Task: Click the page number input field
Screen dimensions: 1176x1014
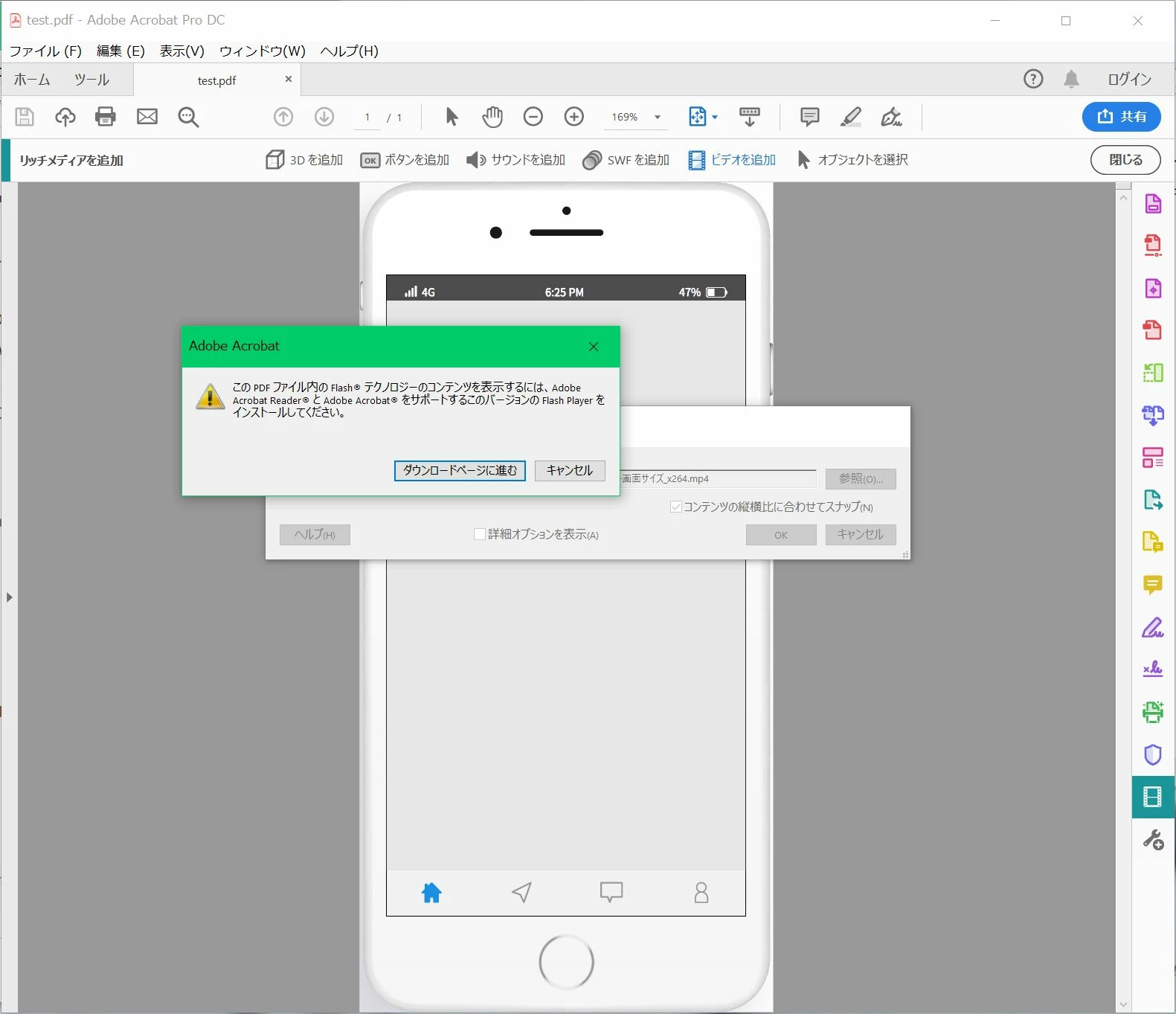Action: 367,117
